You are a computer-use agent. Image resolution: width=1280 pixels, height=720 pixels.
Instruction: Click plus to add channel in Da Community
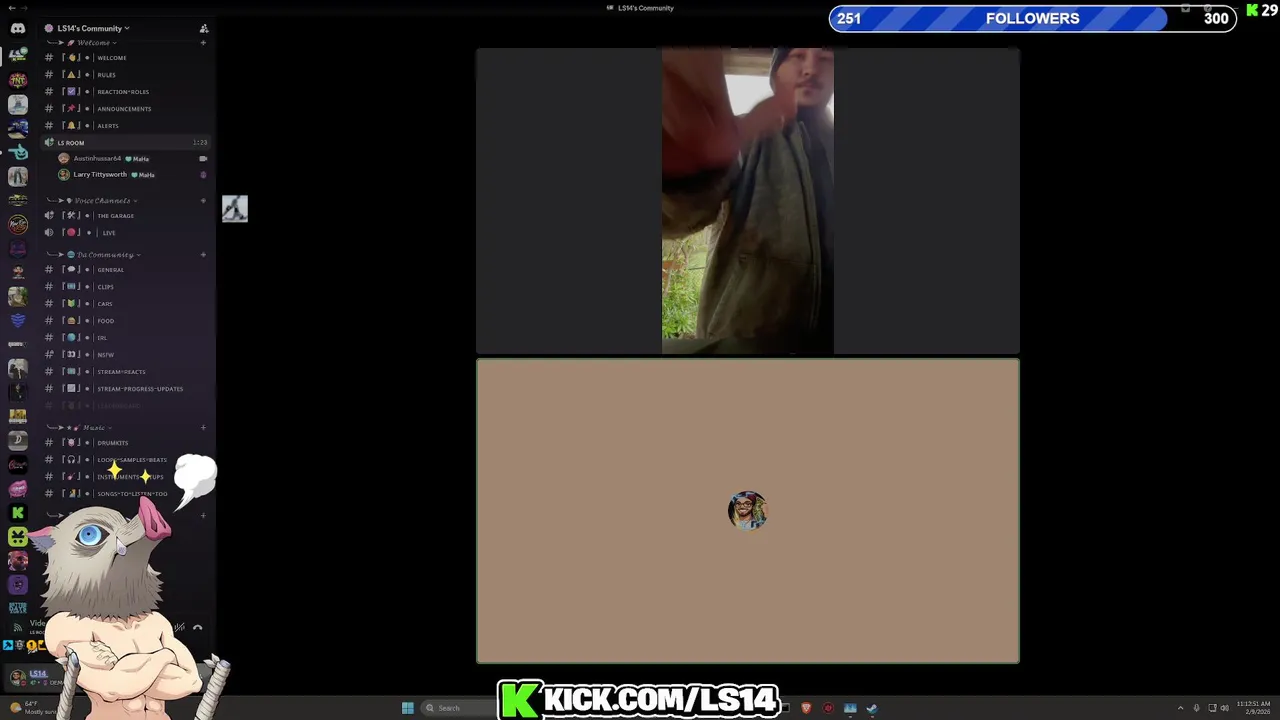(203, 255)
